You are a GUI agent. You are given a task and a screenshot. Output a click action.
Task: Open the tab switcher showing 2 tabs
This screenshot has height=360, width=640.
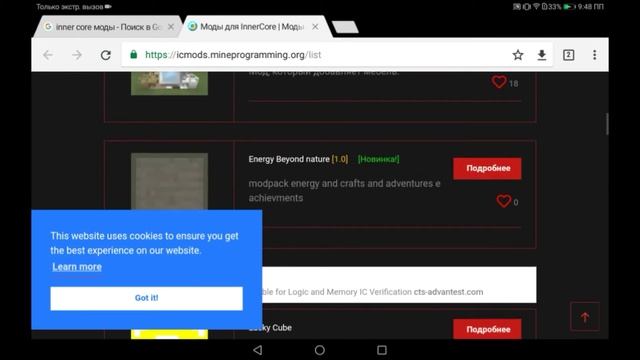click(x=569, y=55)
